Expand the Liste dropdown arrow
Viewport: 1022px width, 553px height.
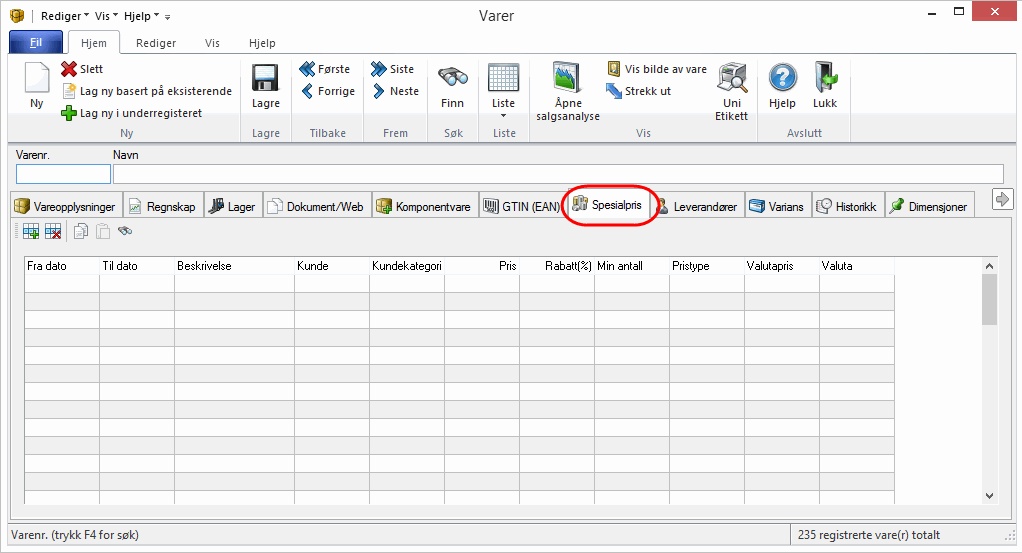(x=503, y=116)
